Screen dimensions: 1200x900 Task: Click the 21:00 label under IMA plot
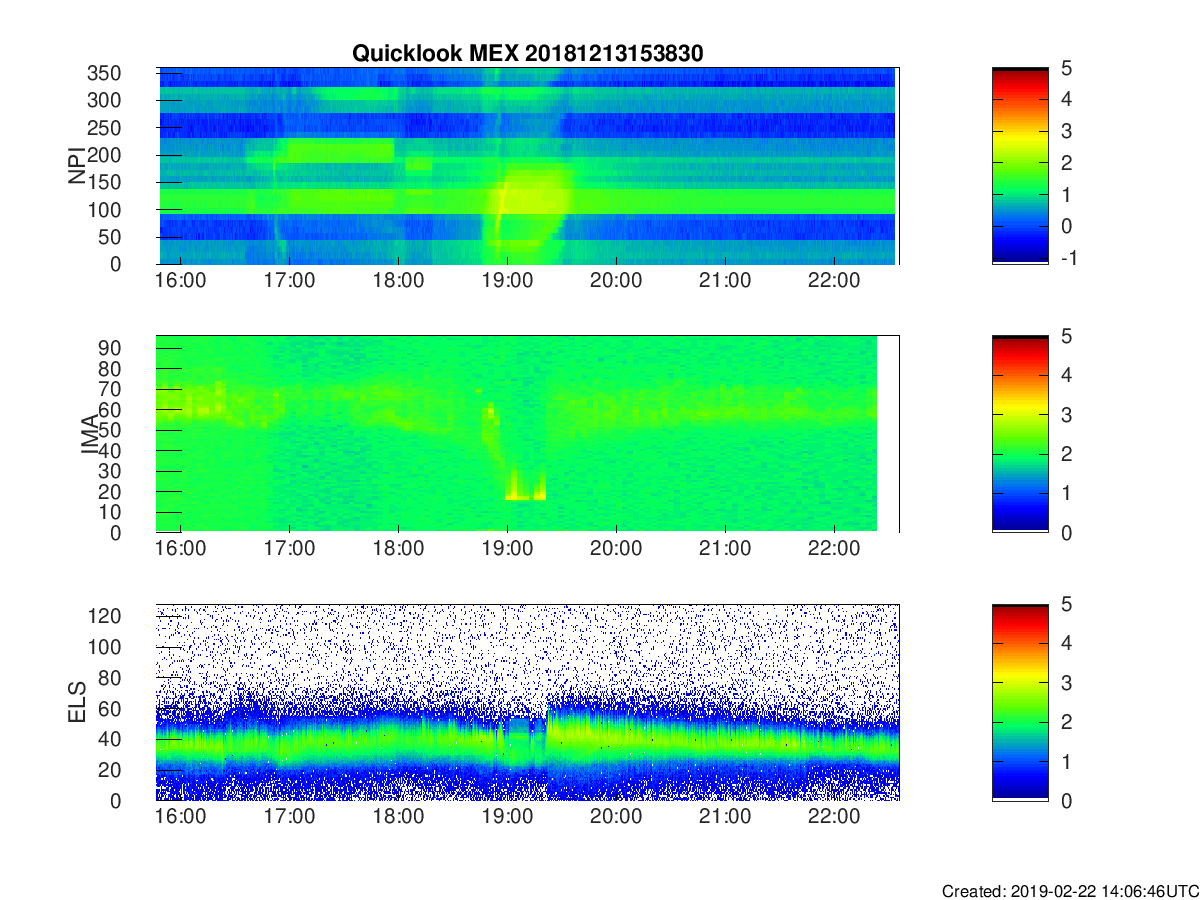click(x=725, y=550)
